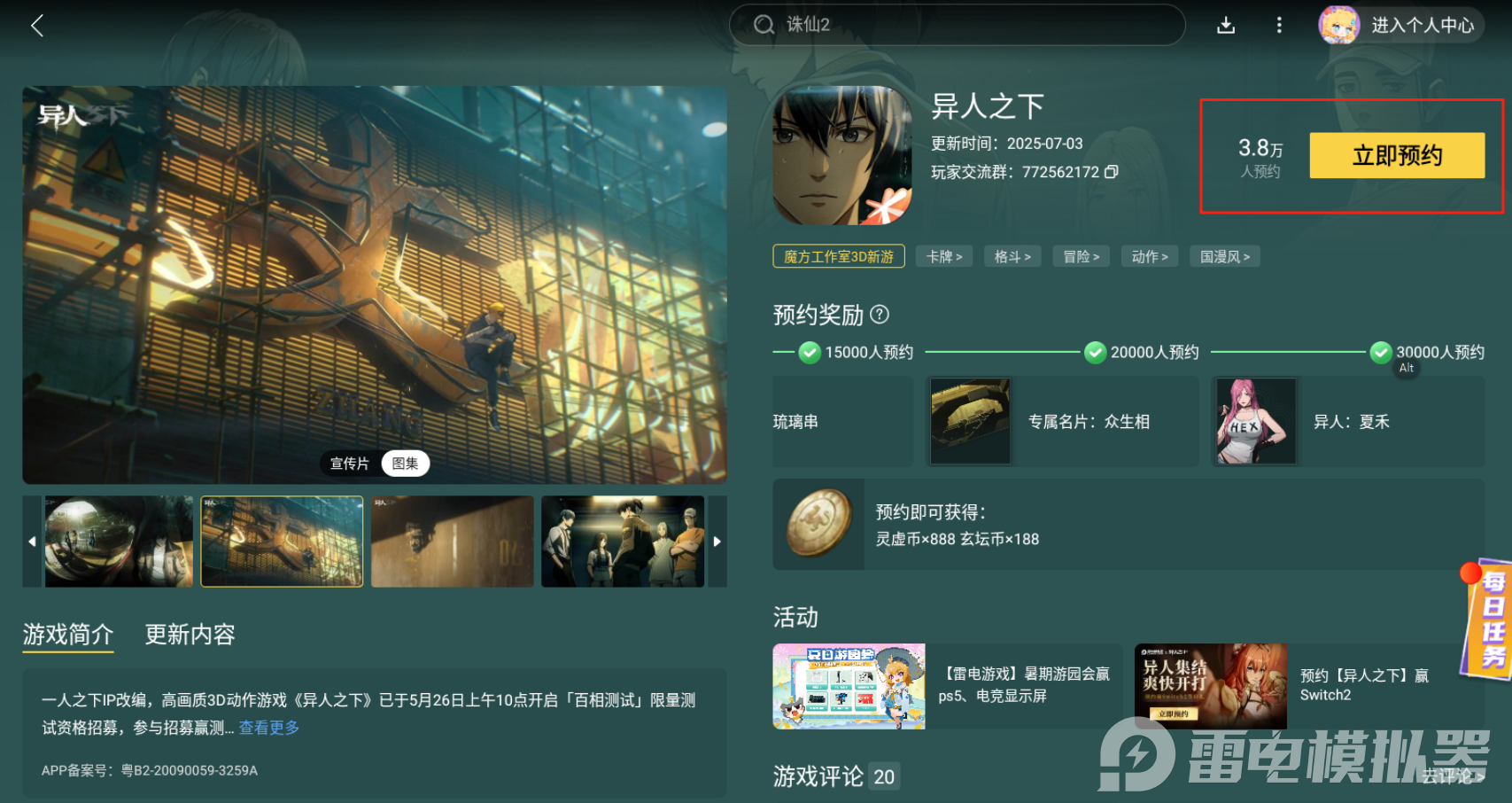Open the three-dot more options menu
This screenshot has width=1512, height=803.
pyautogui.click(x=1279, y=25)
